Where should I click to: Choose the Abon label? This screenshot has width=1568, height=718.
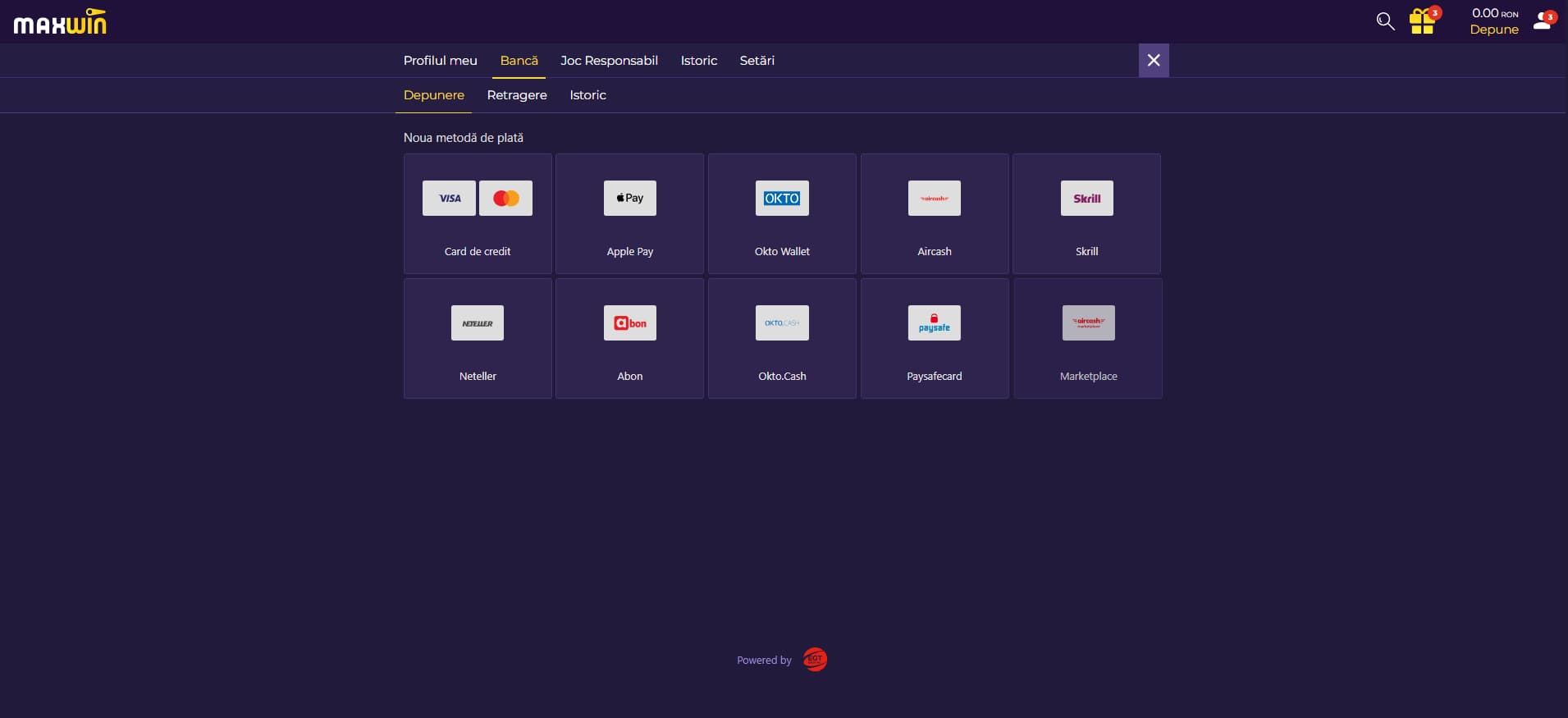click(x=630, y=376)
